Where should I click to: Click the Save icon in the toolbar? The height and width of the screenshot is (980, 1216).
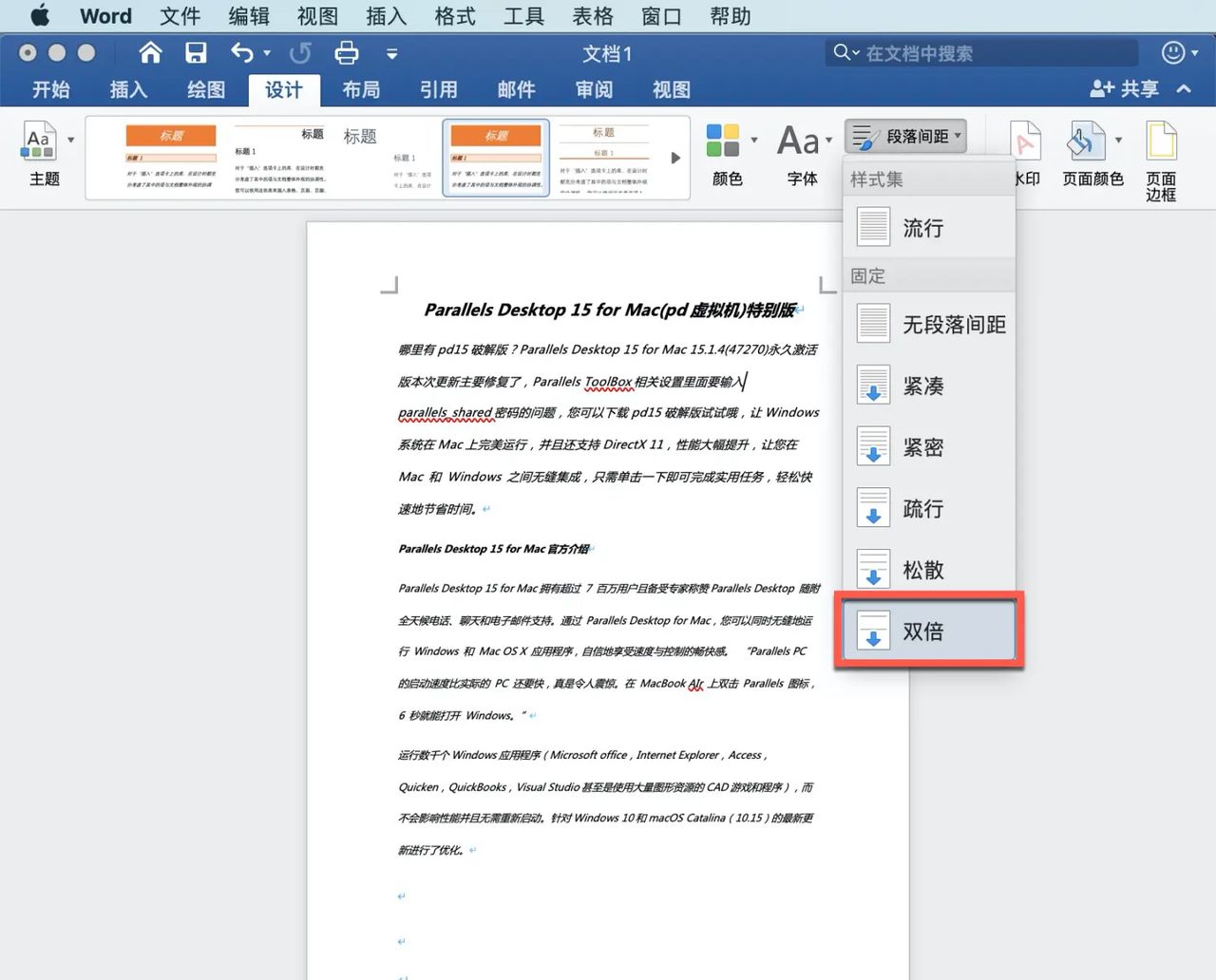pos(197,53)
